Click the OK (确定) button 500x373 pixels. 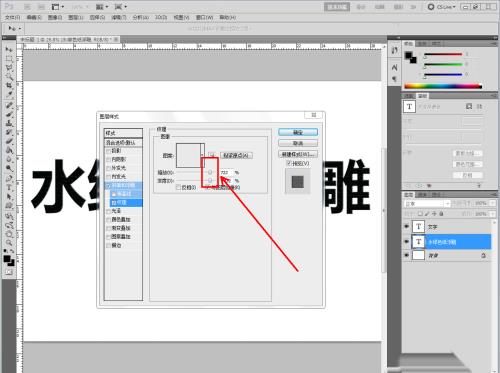pyautogui.click(x=298, y=132)
